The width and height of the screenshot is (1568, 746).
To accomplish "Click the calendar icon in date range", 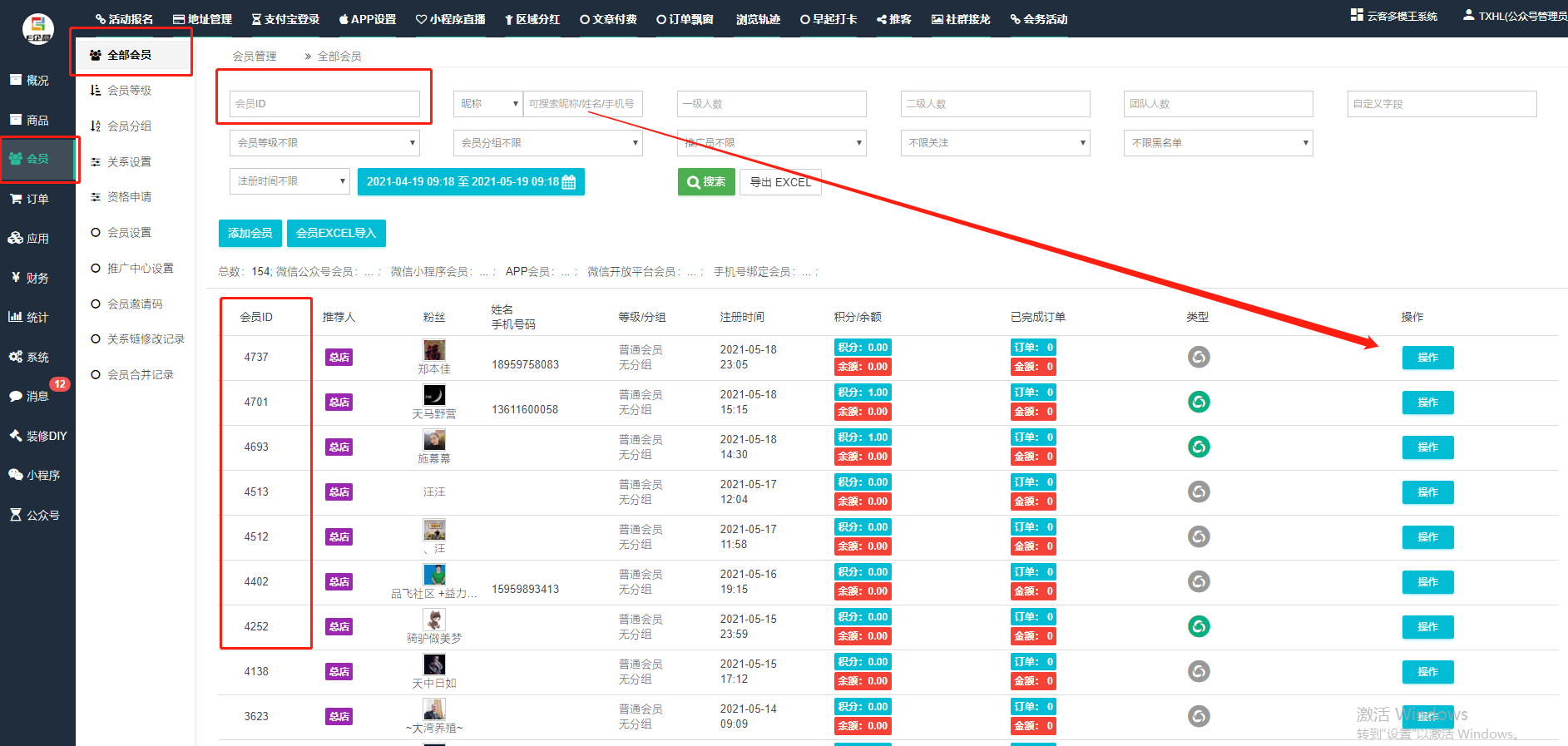I will click(569, 182).
